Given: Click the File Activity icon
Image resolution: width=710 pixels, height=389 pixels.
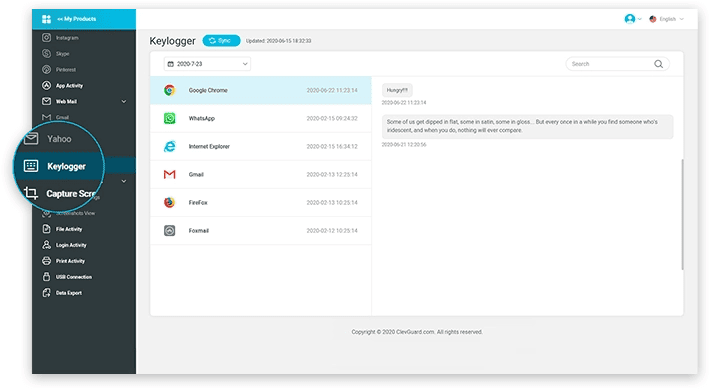Looking at the screenshot, I should point(46,229).
